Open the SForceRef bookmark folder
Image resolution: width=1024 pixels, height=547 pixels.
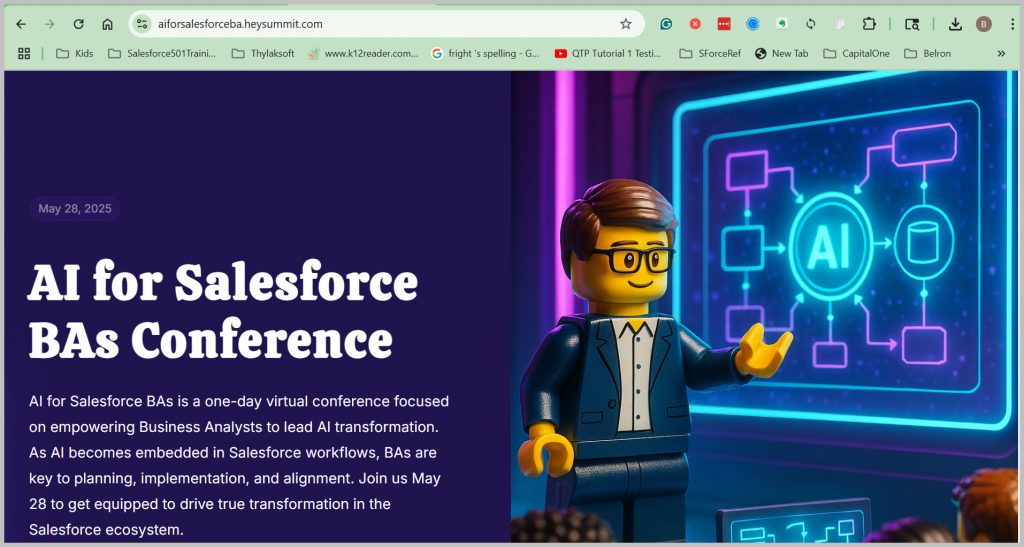click(x=711, y=54)
